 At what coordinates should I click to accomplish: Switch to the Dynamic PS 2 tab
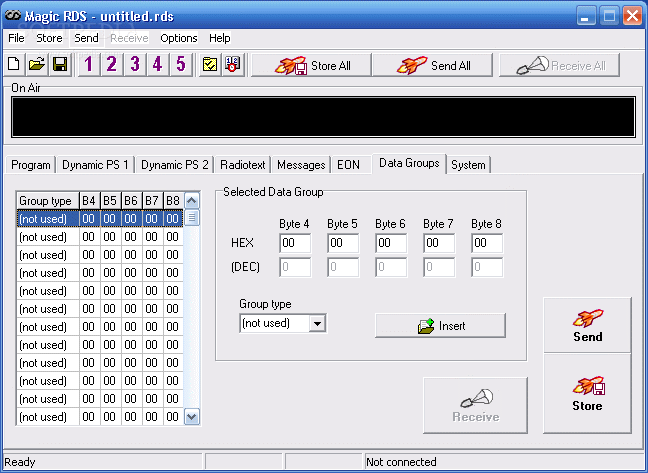coord(174,165)
